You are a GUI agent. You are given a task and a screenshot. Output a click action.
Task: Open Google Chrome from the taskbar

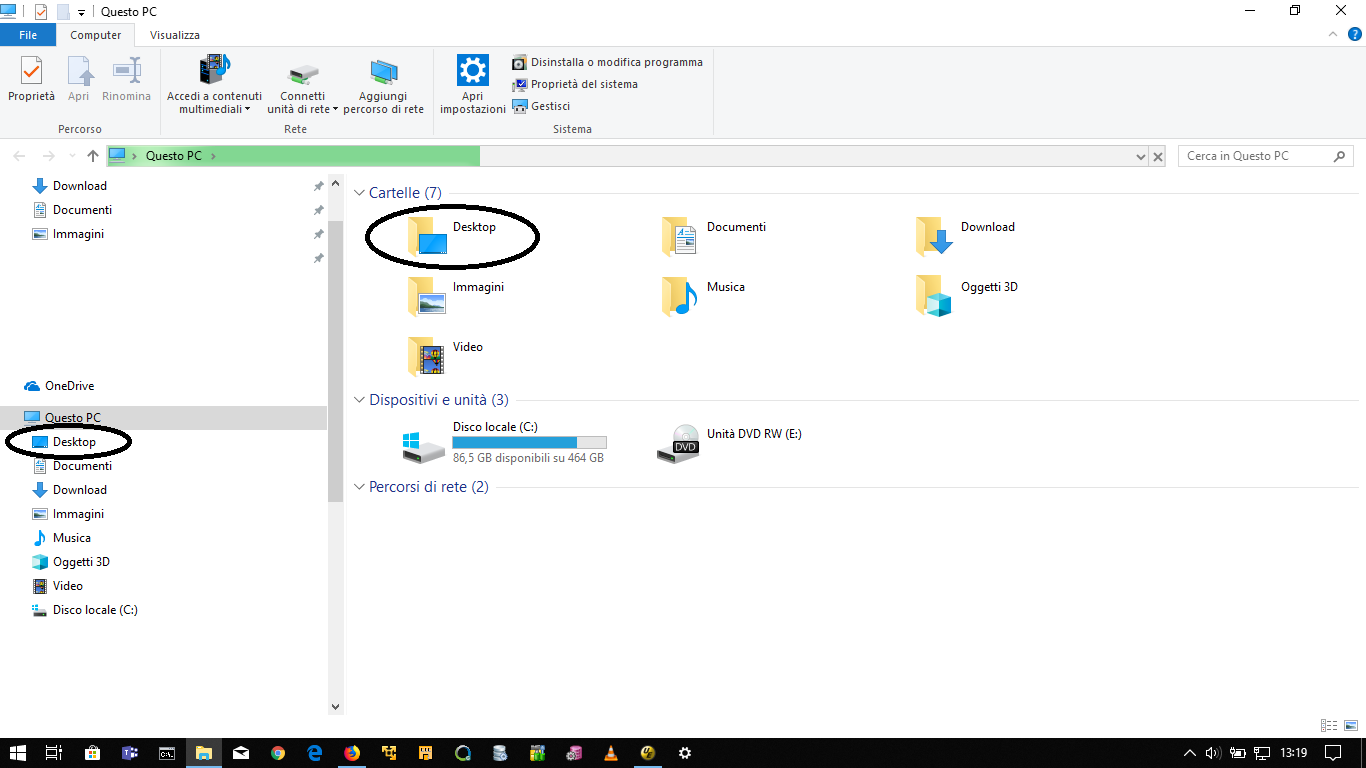[278, 753]
